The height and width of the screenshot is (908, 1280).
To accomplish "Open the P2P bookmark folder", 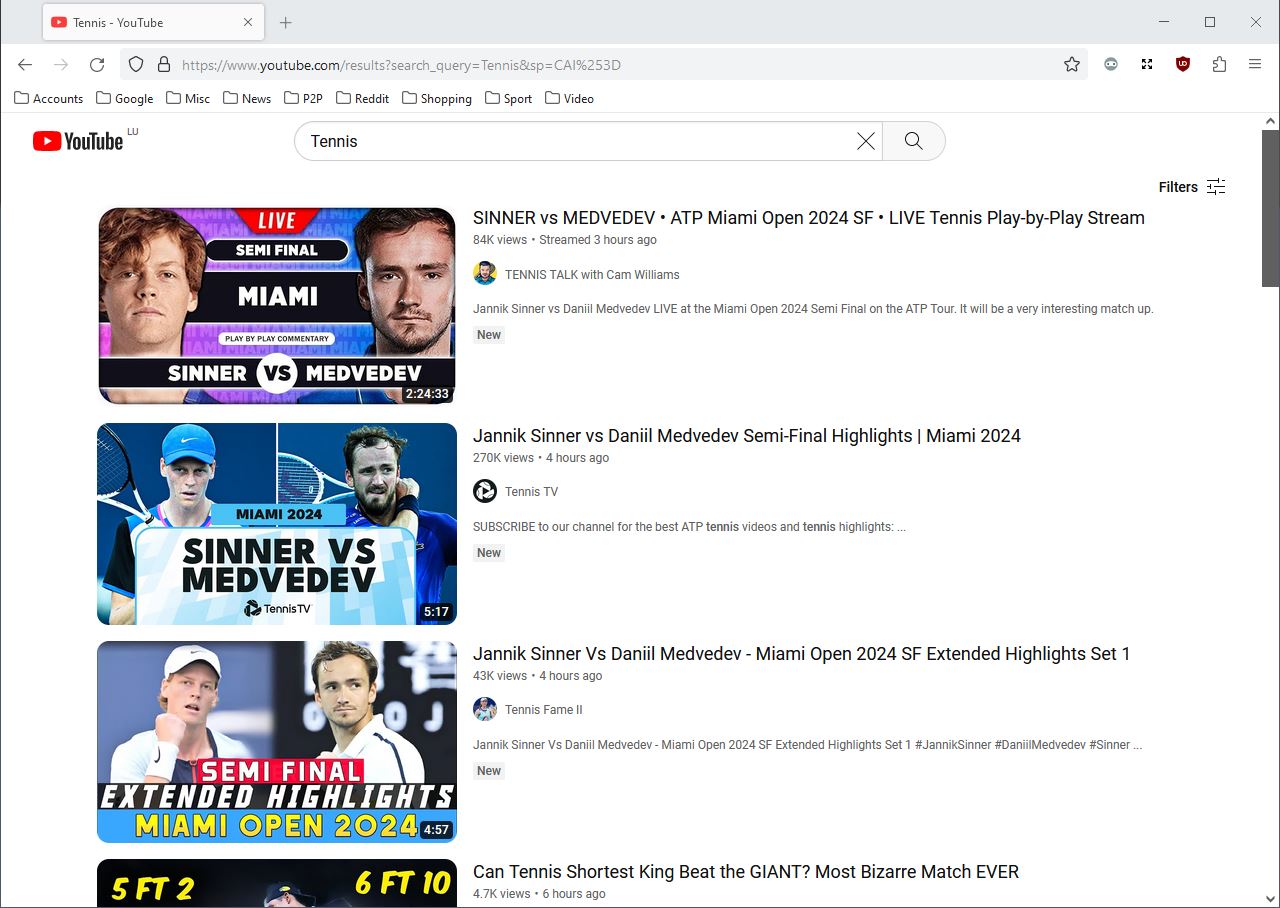I will pyautogui.click(x=303, y=98).
